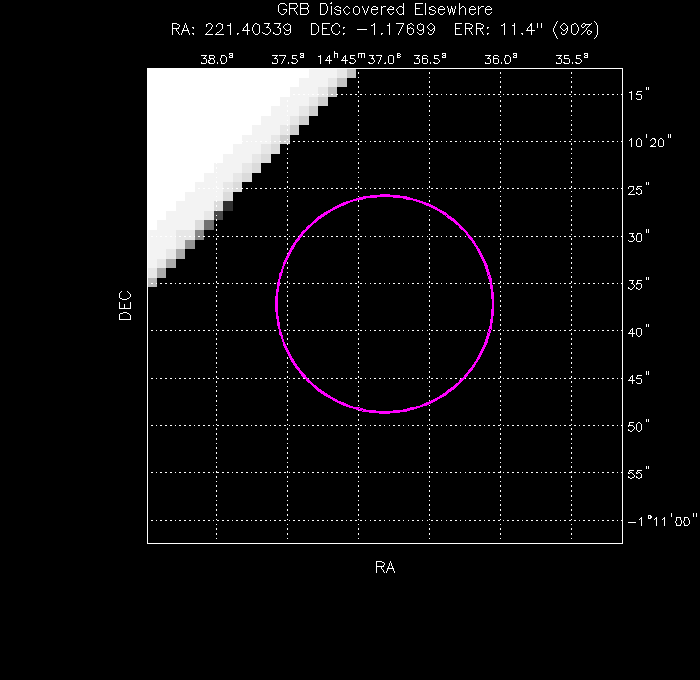Click the 37.5s RA tick label

[x=288, y=59]
